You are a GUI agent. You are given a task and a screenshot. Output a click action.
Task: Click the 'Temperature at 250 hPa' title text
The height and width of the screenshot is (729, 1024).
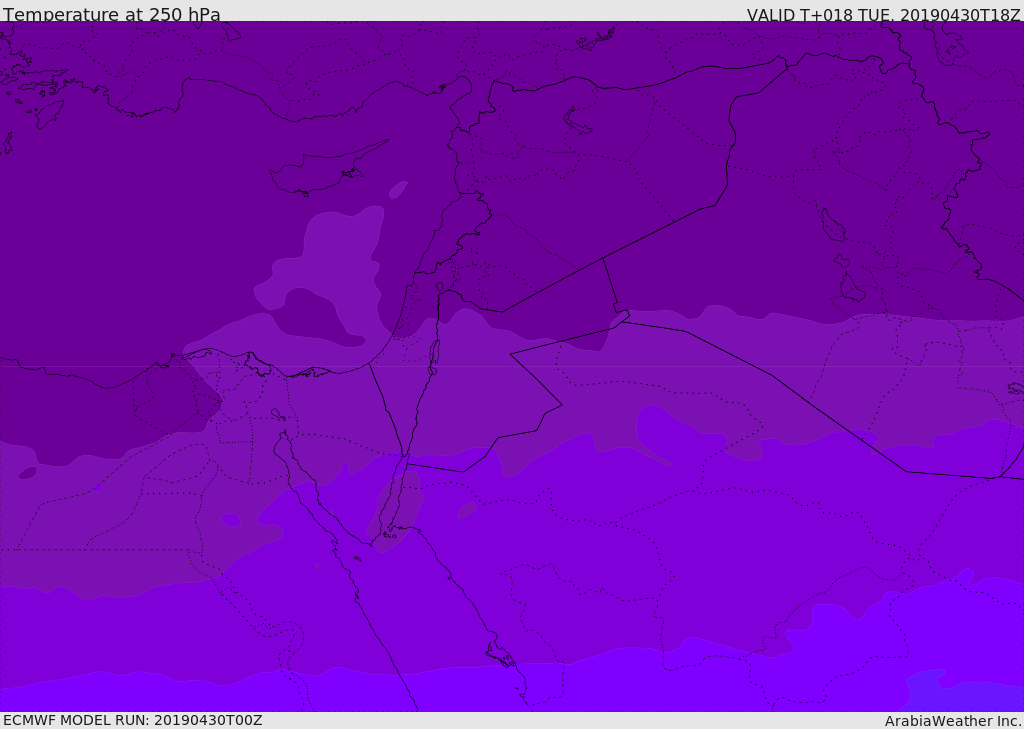tap(112, 14)
